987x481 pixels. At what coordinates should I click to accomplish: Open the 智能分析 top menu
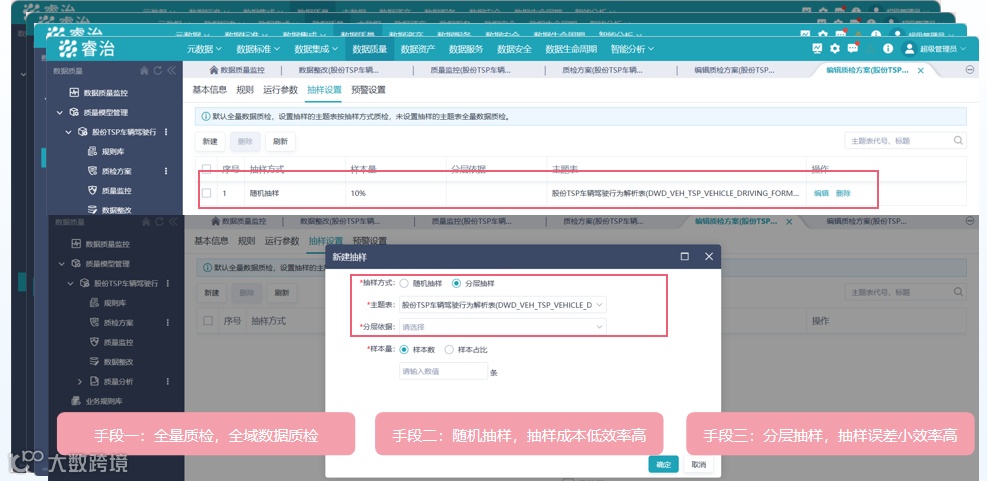[x=632, y=49]
